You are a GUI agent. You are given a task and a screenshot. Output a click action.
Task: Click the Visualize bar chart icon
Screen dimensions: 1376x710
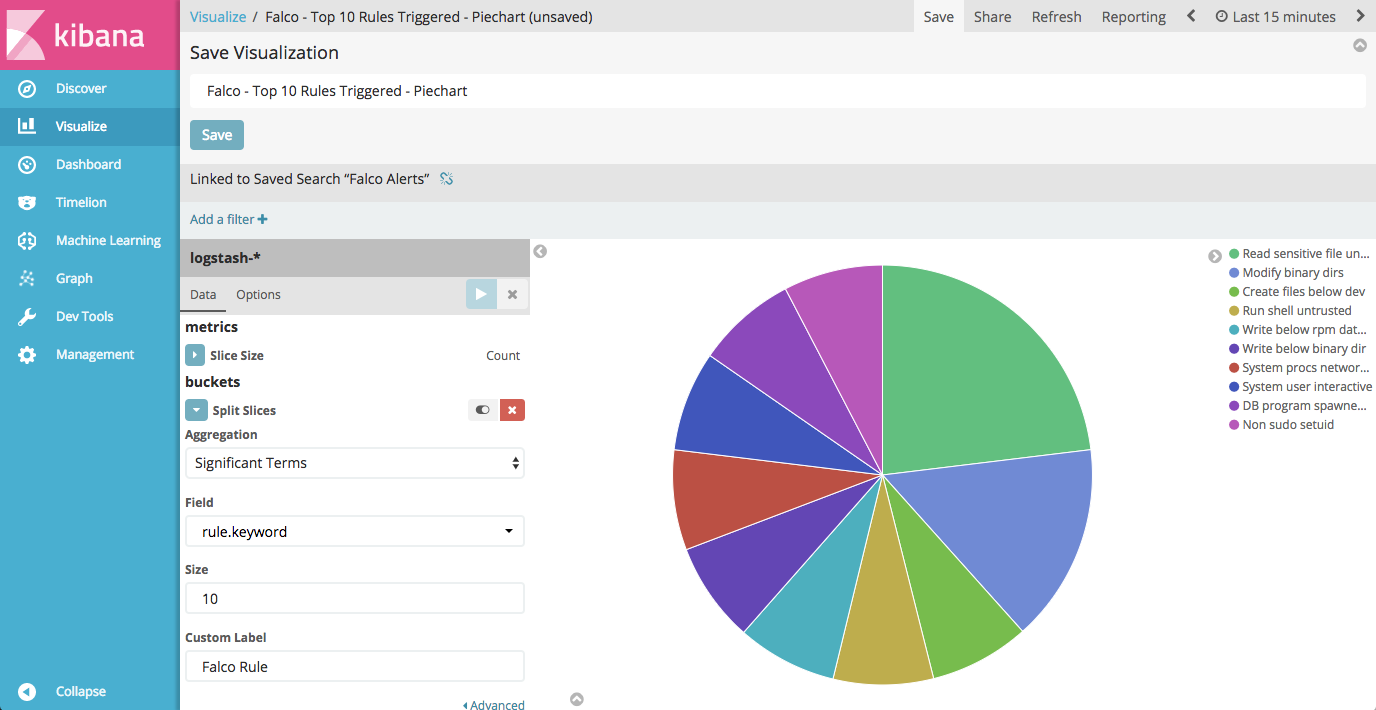coord(27,127)
